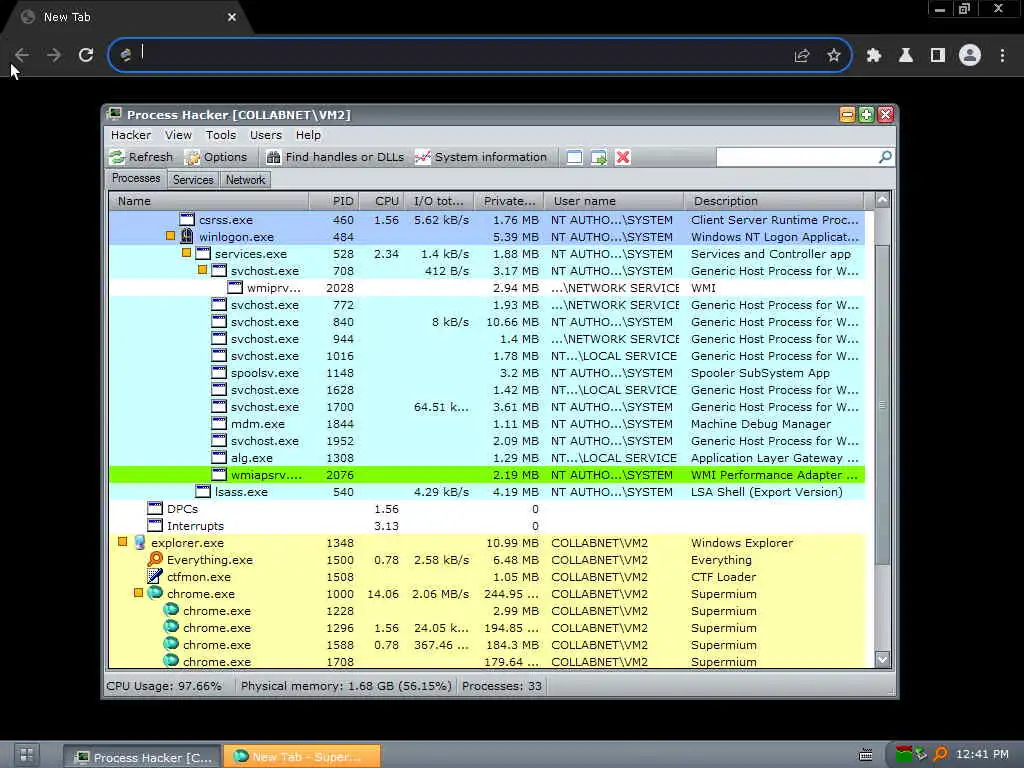Click the explorer.exe process icon
This screenshot has width=1024, height=768.
click(x=139, y=542)
